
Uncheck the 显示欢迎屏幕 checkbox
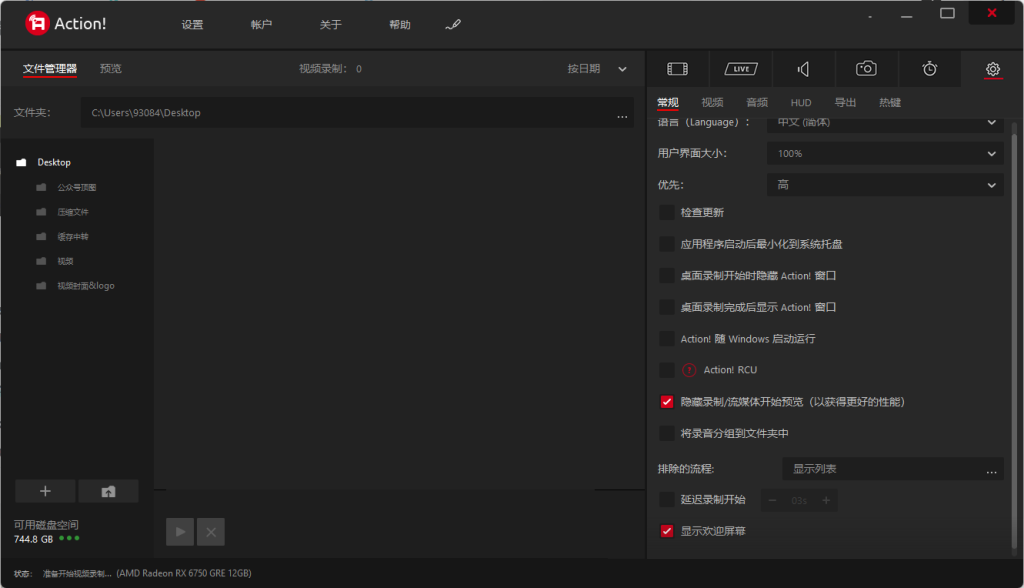tap(667, 531)
